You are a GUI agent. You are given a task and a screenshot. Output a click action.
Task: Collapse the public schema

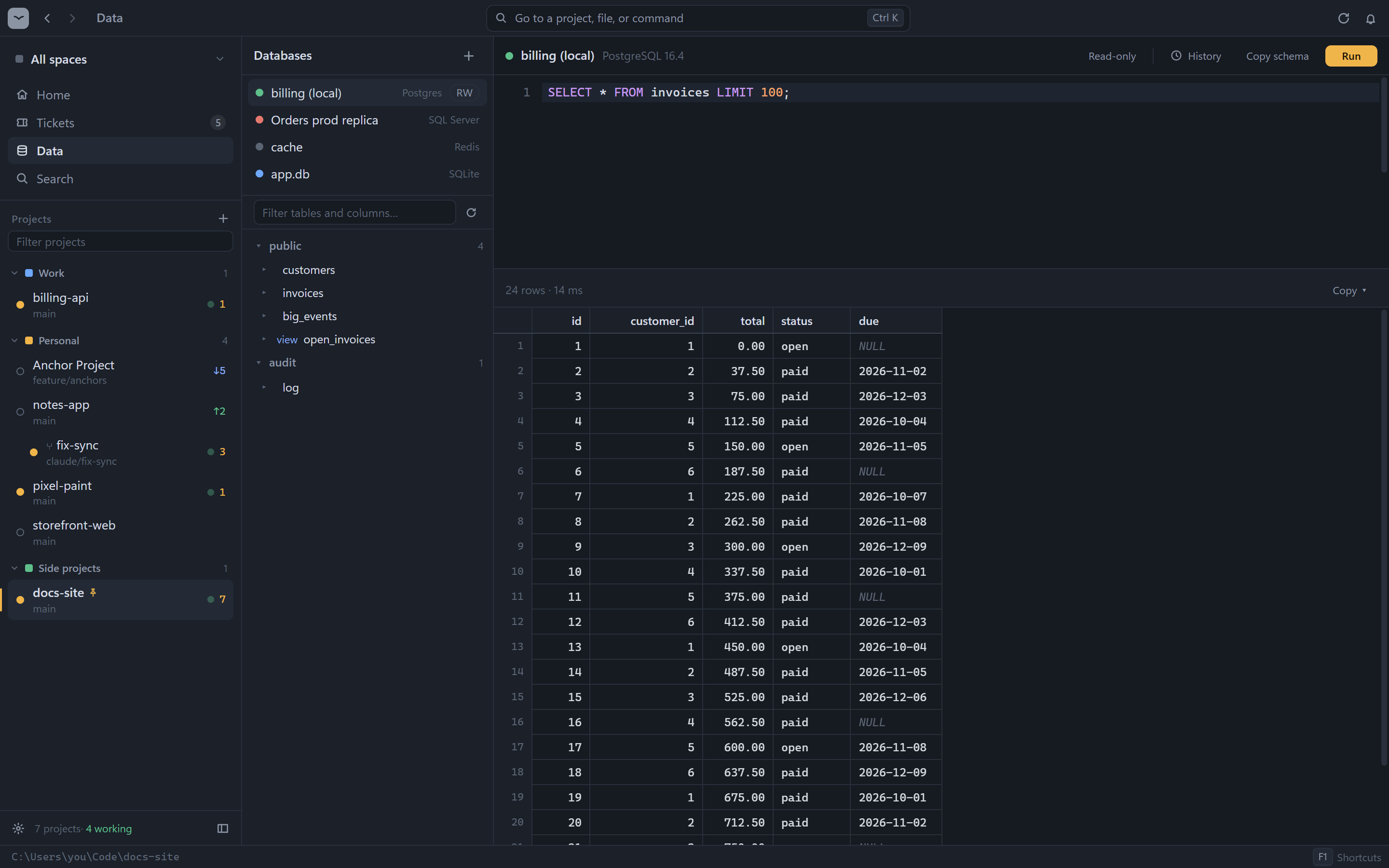coord(259,246)
